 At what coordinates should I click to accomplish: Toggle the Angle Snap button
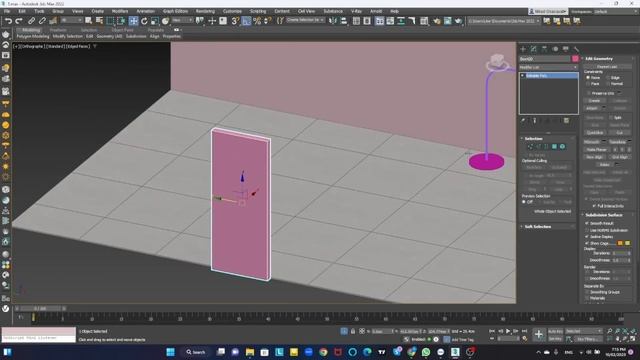click(246, 21)
